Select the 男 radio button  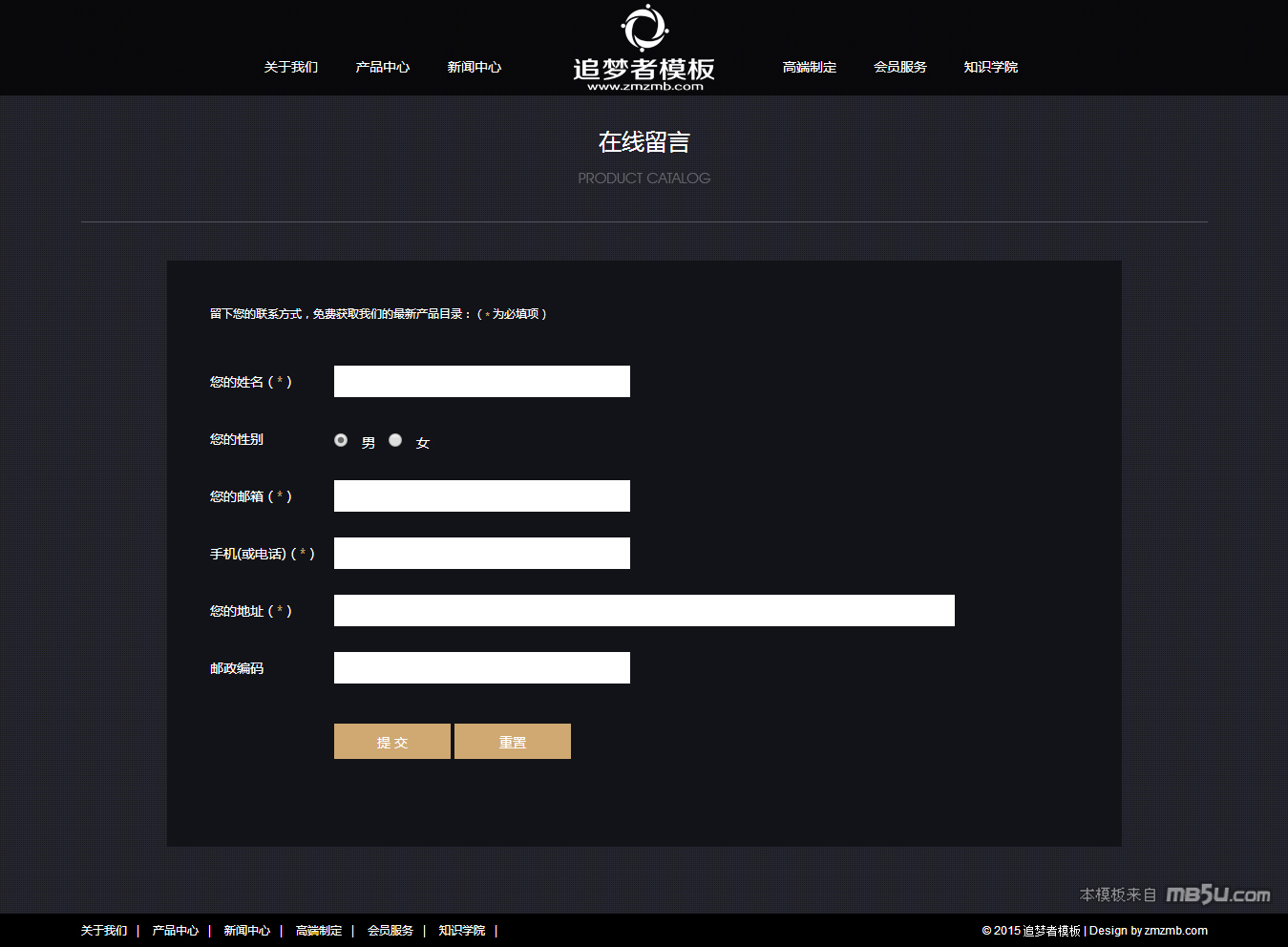(x=341, y=440)
